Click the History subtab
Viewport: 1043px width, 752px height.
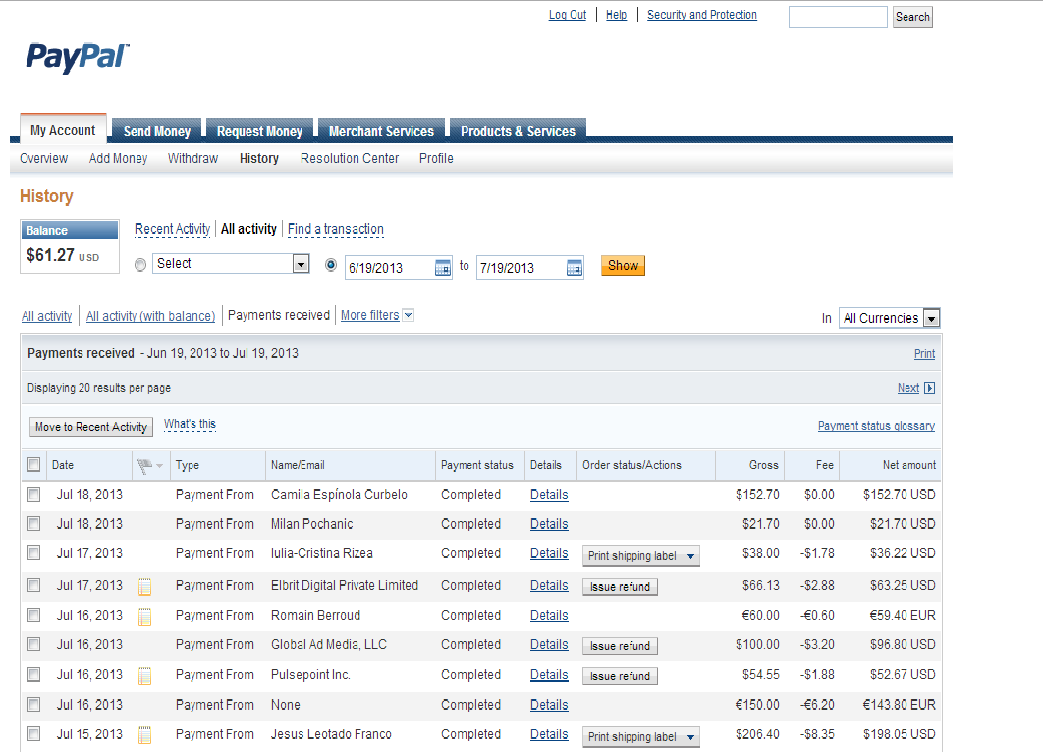coord(259,158)
